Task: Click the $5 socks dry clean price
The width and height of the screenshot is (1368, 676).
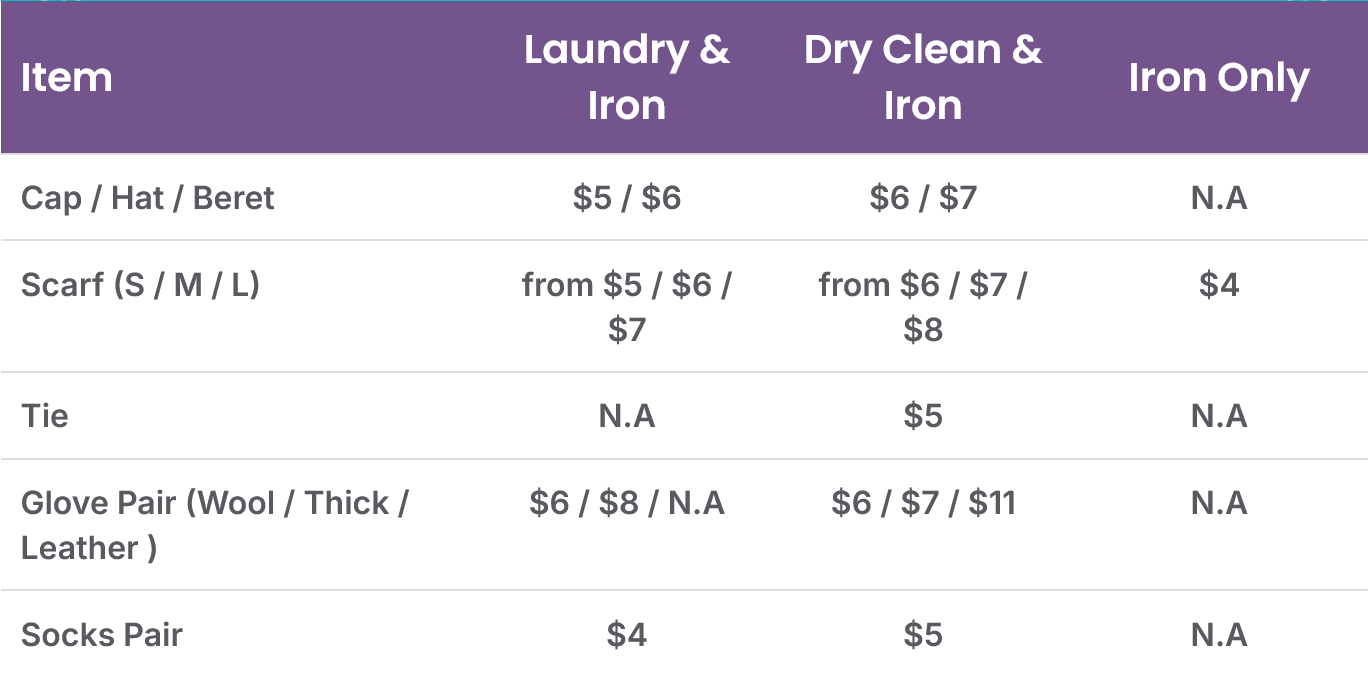Action: pyautogui.click(x=922, y=635)
